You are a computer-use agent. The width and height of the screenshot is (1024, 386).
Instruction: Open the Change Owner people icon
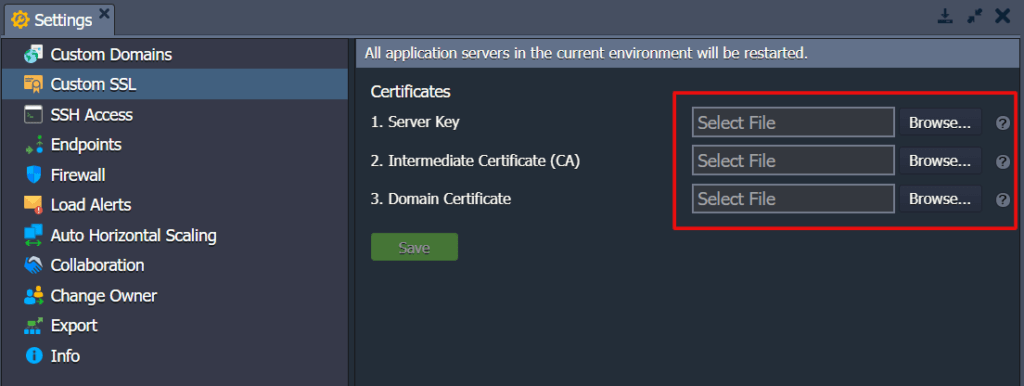point(33,296)
